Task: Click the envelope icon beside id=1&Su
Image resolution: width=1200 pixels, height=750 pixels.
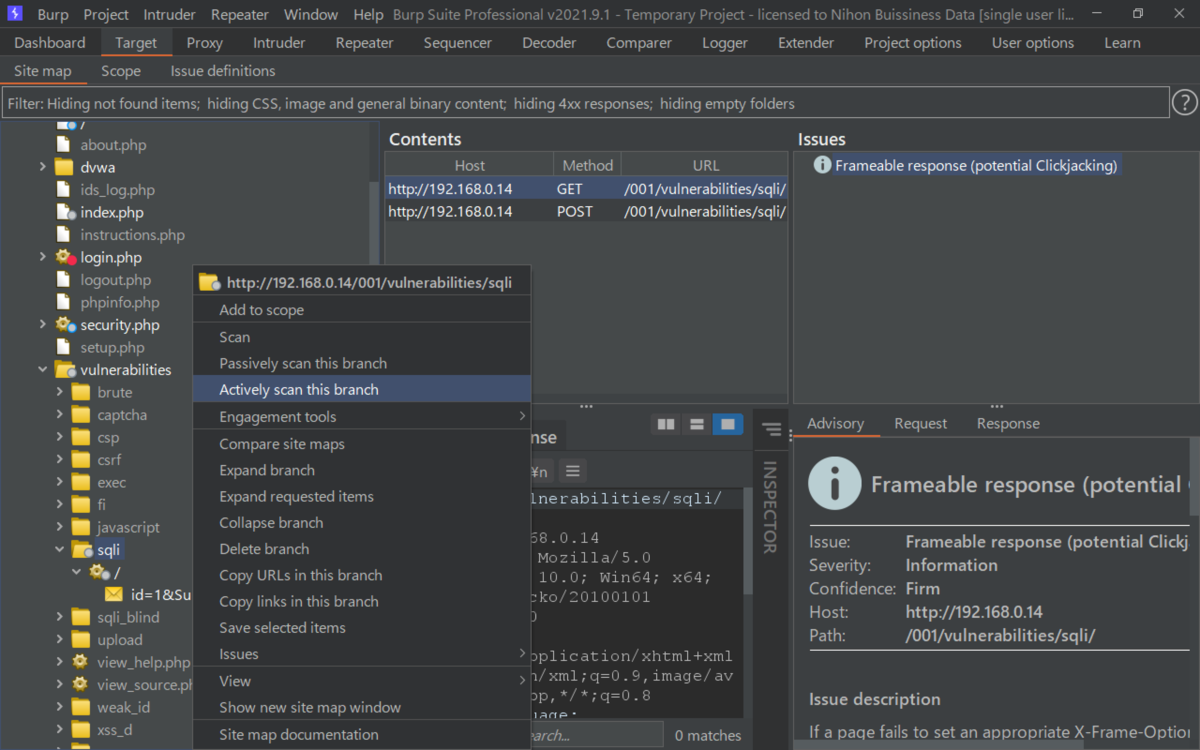Action: tap(115, 594)
